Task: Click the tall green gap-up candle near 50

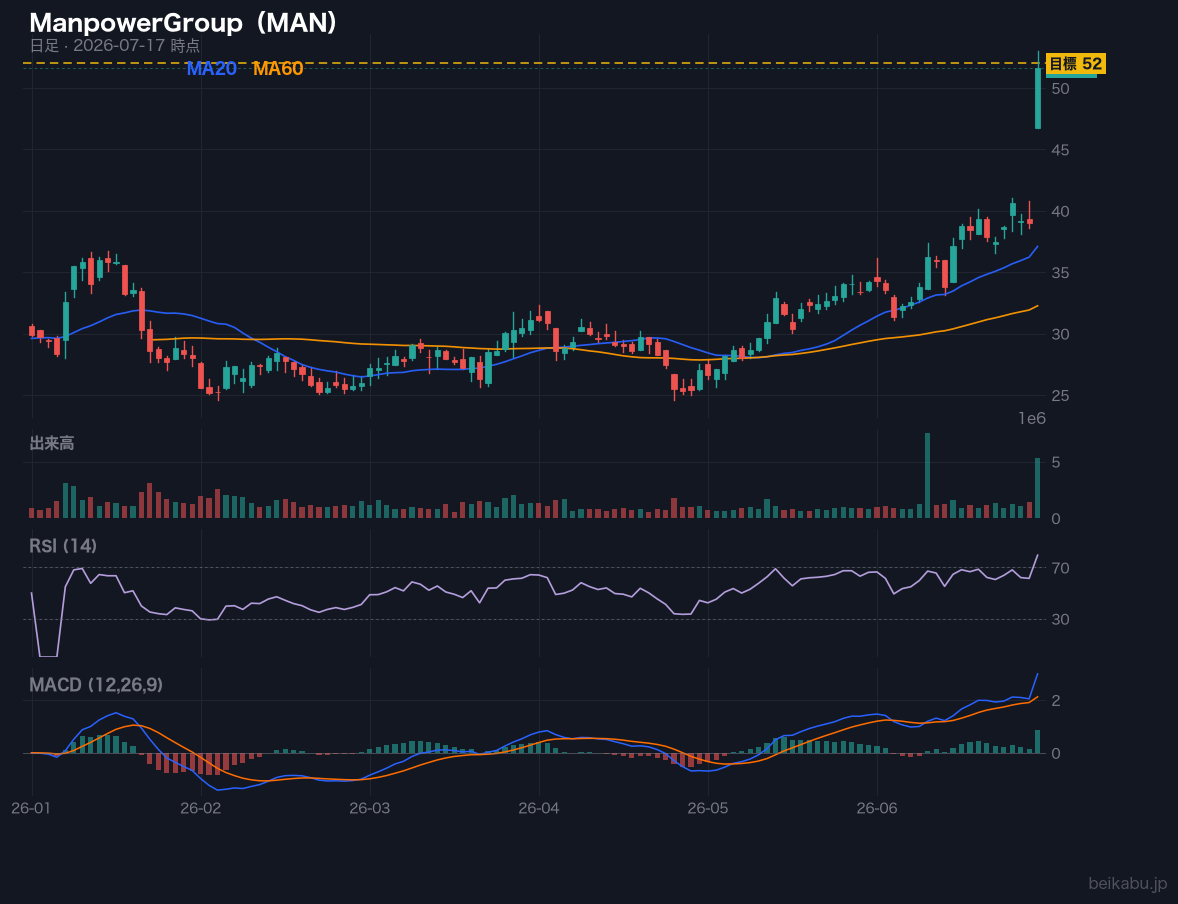Action: 1038,98
